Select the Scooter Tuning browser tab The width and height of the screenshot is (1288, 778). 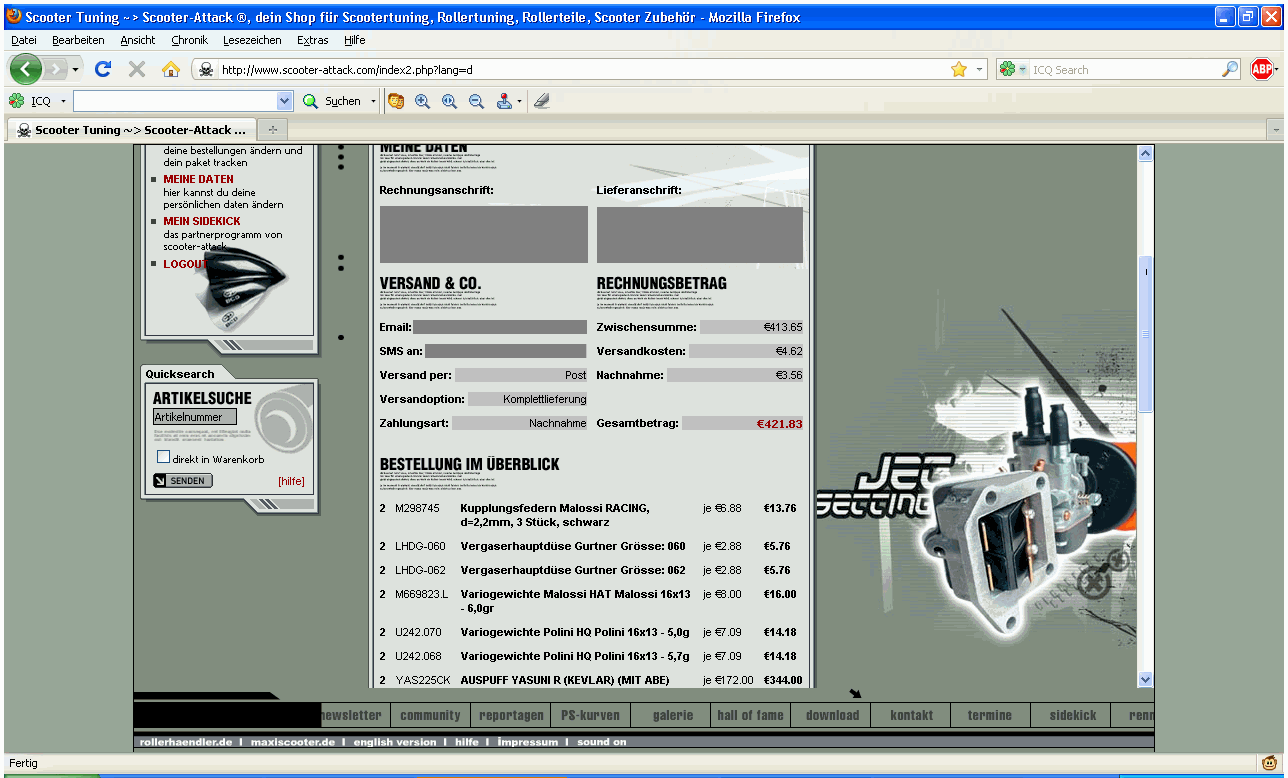coord(131,130)
